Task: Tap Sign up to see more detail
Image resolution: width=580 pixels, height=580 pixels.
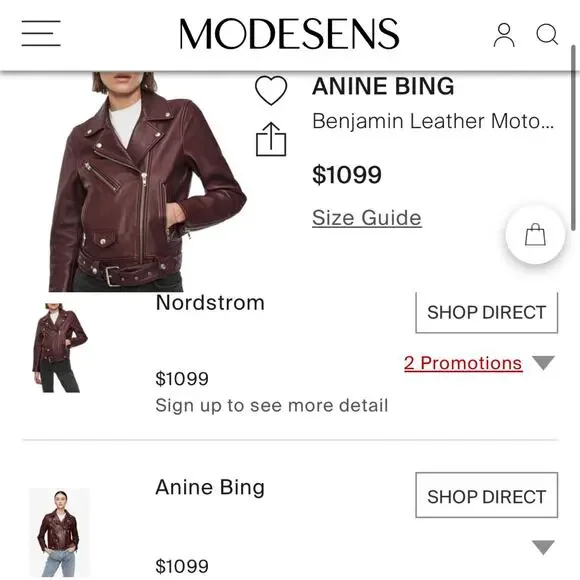Action: [272, 405]
